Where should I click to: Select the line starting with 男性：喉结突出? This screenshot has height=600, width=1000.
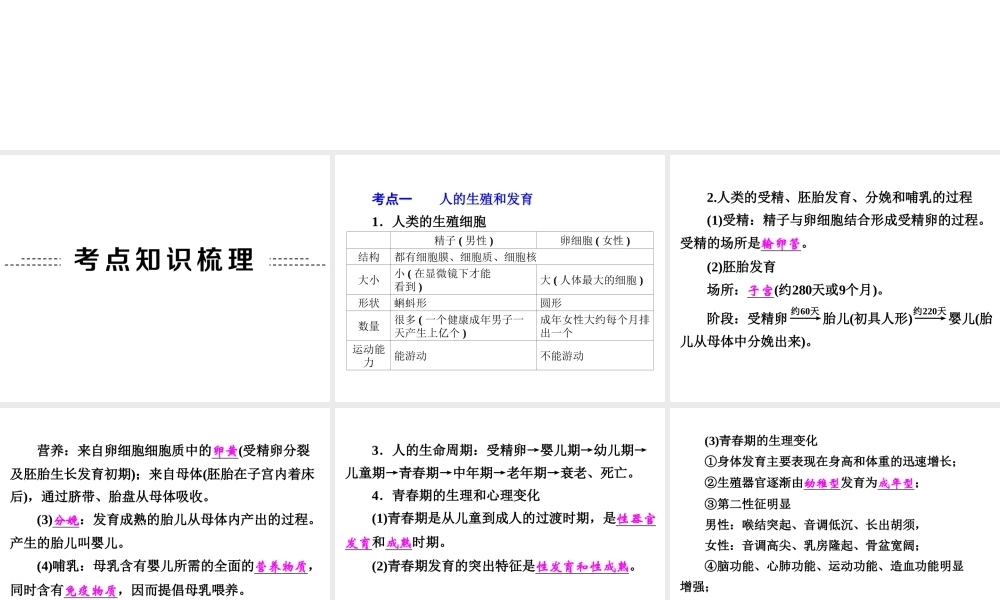coord(812,525)
